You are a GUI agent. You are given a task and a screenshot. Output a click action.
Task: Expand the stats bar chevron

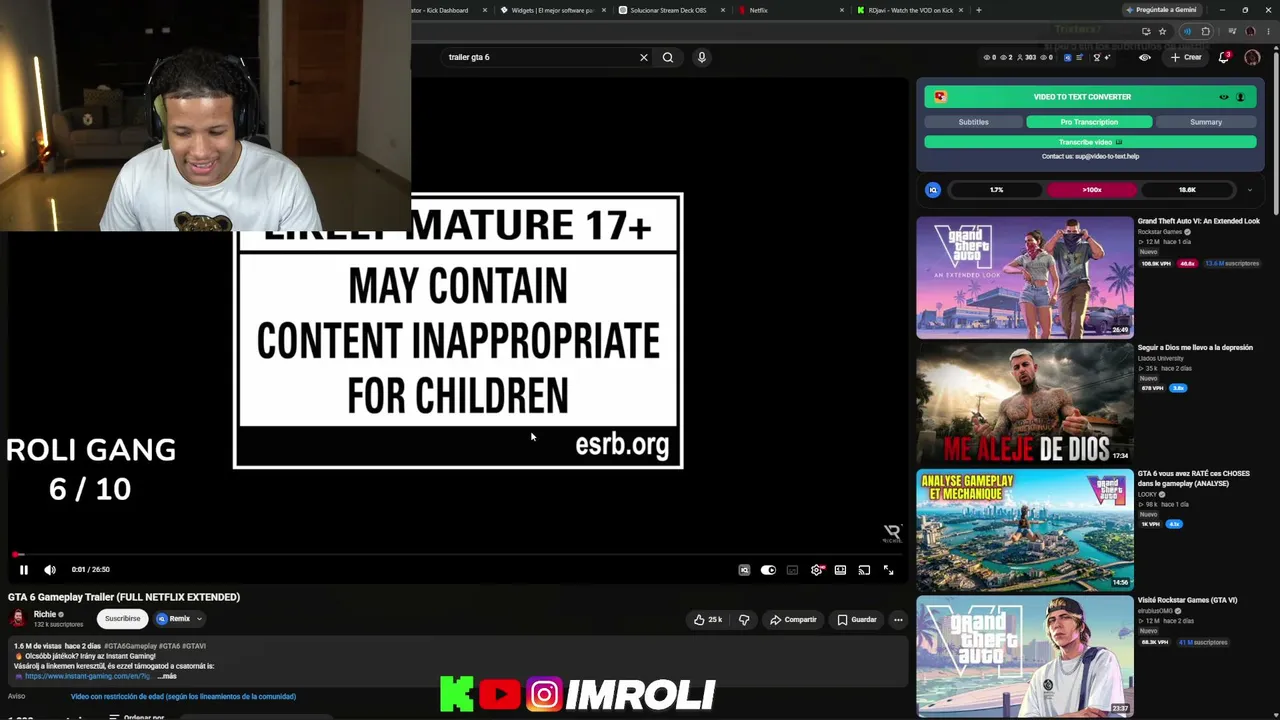pyautogui.click(x=1249, y=190)
